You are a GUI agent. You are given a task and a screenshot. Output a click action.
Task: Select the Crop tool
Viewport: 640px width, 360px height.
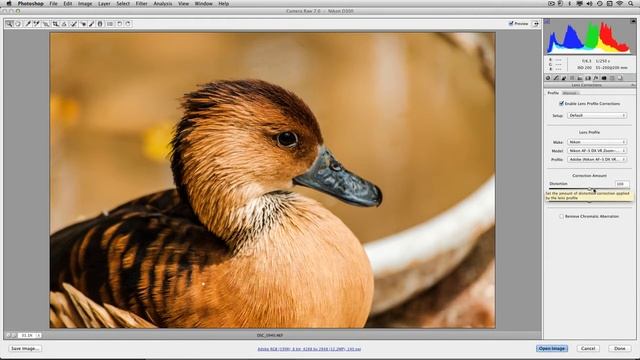click(x=55, y=24)
